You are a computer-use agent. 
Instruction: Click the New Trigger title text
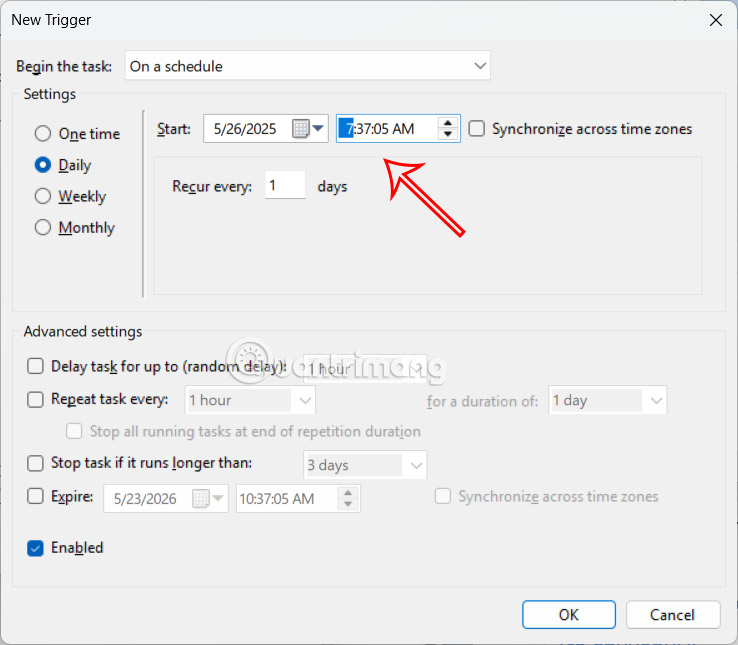(x=51, y=20)
